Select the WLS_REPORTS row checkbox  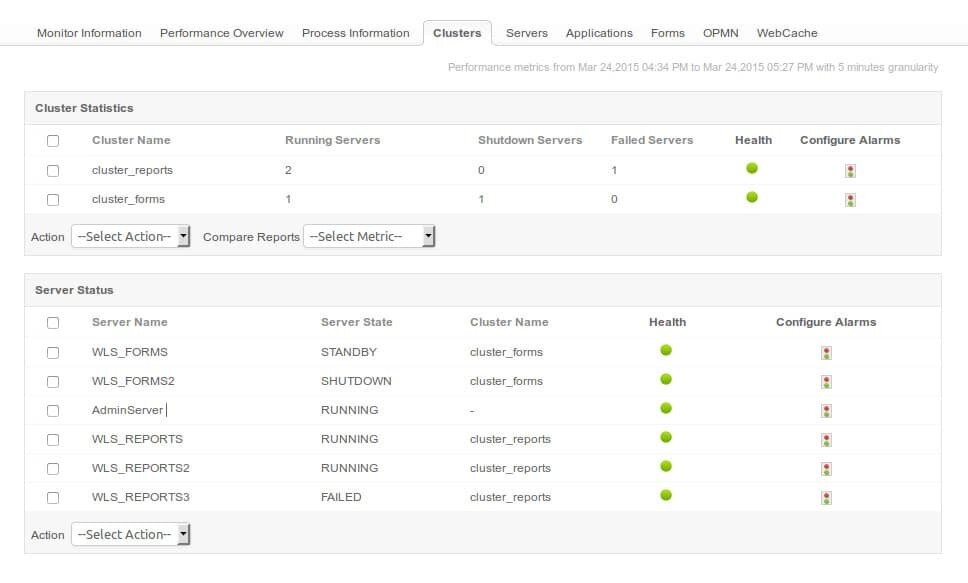pos(54,439)
